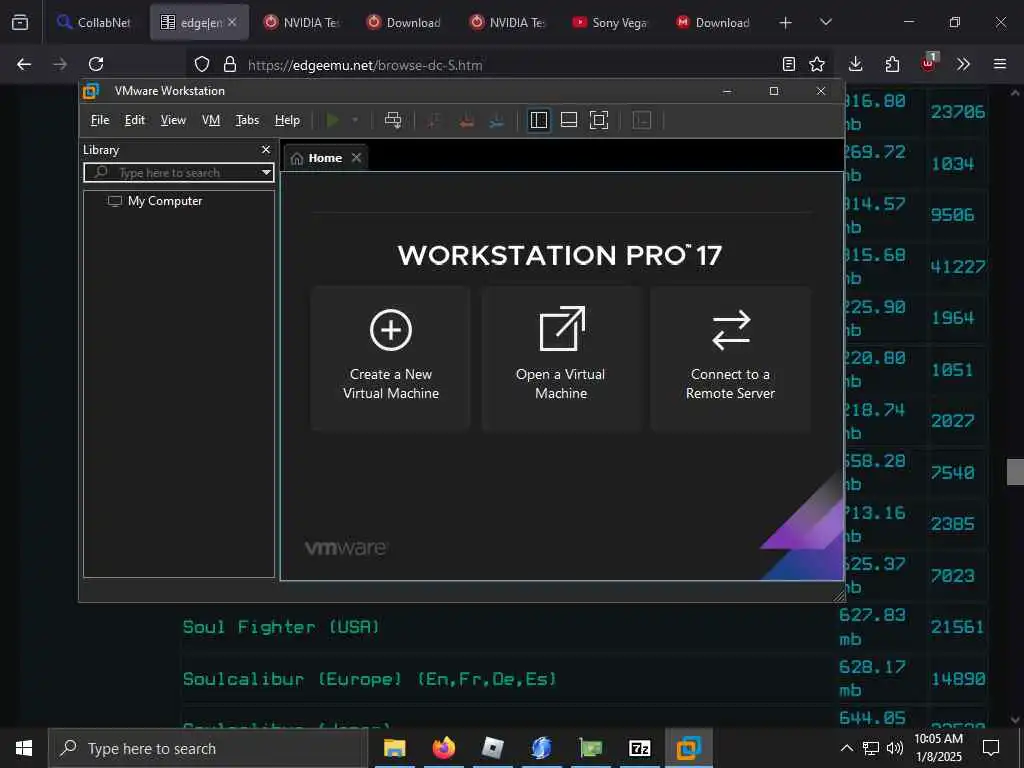Click the Enter Full Screen mode icon
Screen dimensions: 1024x768
coord(599,120)
